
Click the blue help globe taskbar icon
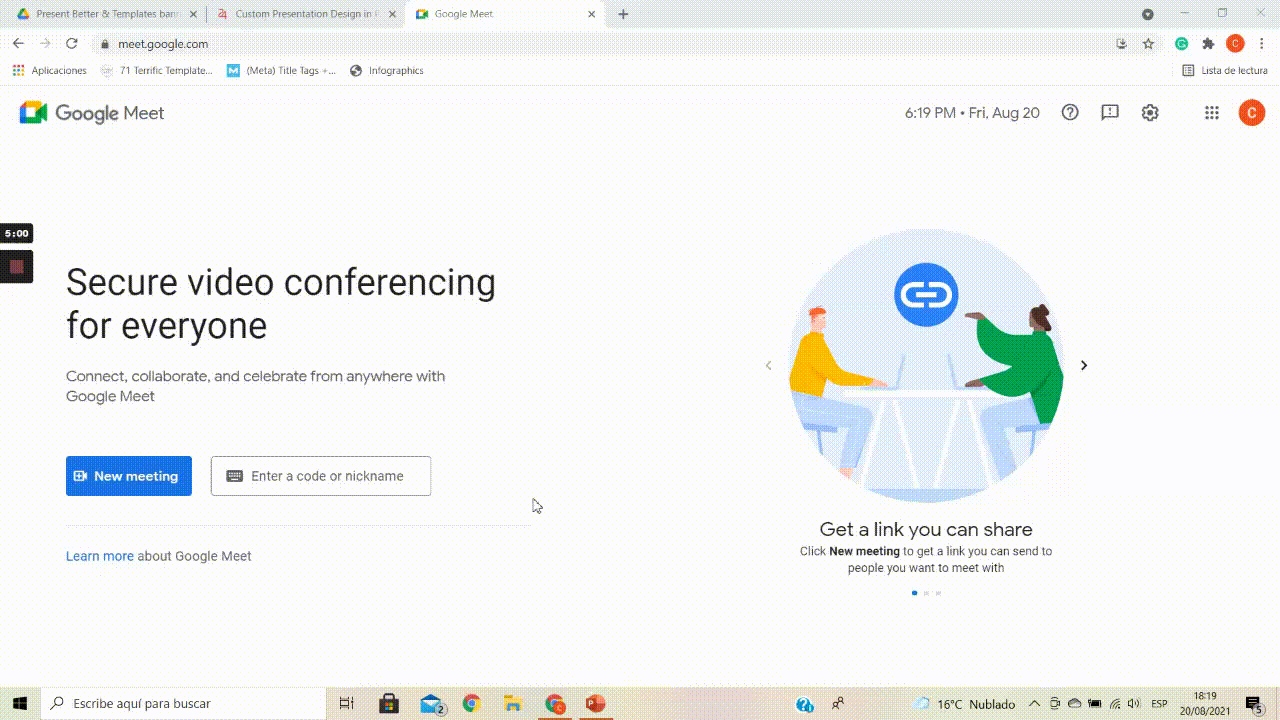point(804,704)
